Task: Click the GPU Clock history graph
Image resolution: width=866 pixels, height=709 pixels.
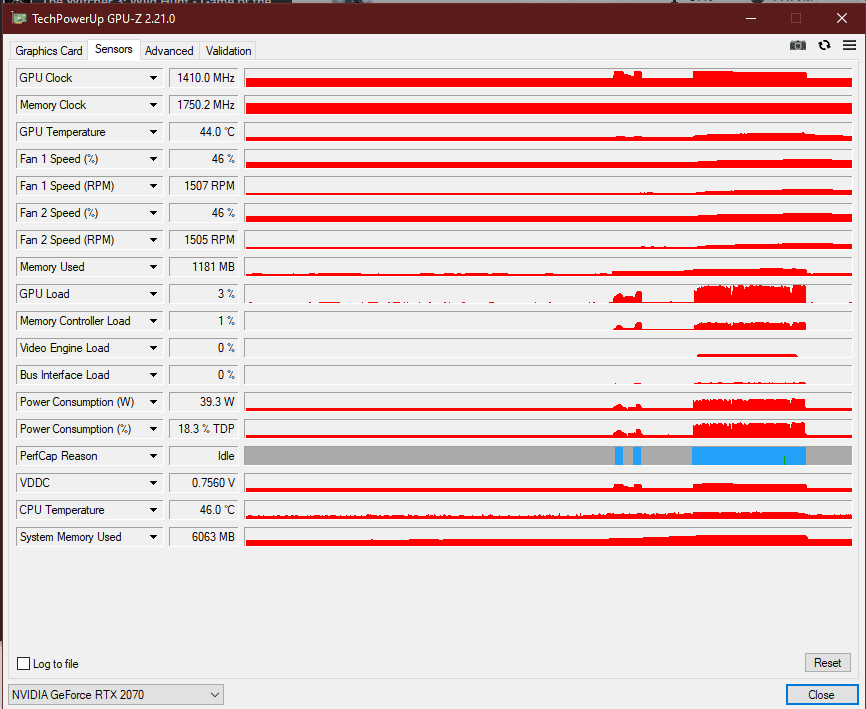Action: point(548,78)
